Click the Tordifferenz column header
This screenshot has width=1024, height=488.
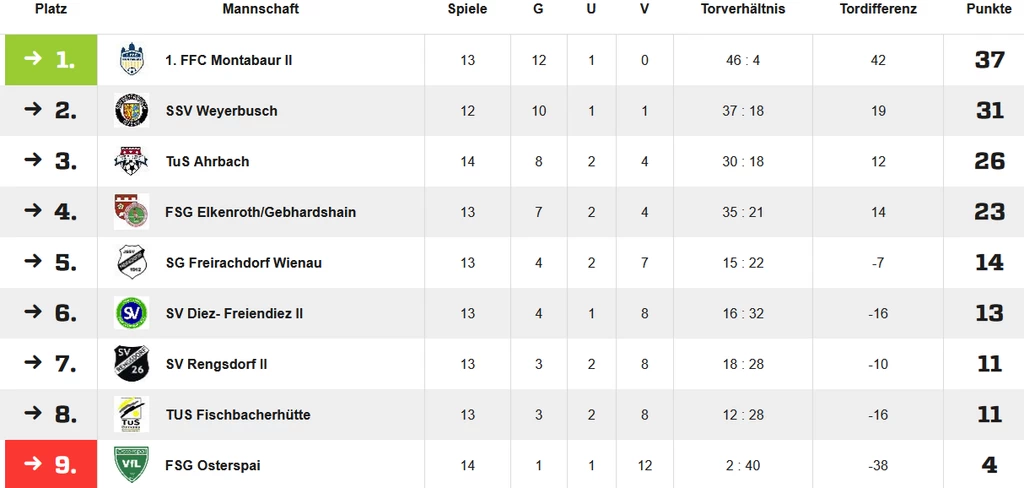(878, 9)
